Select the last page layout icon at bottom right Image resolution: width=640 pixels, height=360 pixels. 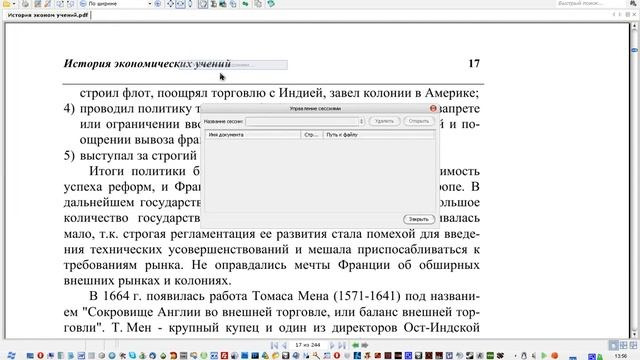pos(633,345)
